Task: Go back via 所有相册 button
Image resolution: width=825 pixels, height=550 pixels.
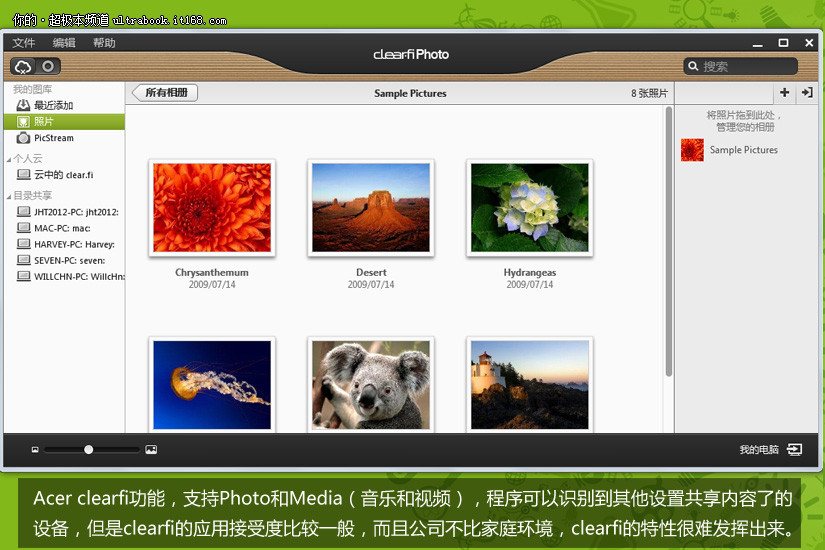Action: pyautogui.click(x=166, y=93)
